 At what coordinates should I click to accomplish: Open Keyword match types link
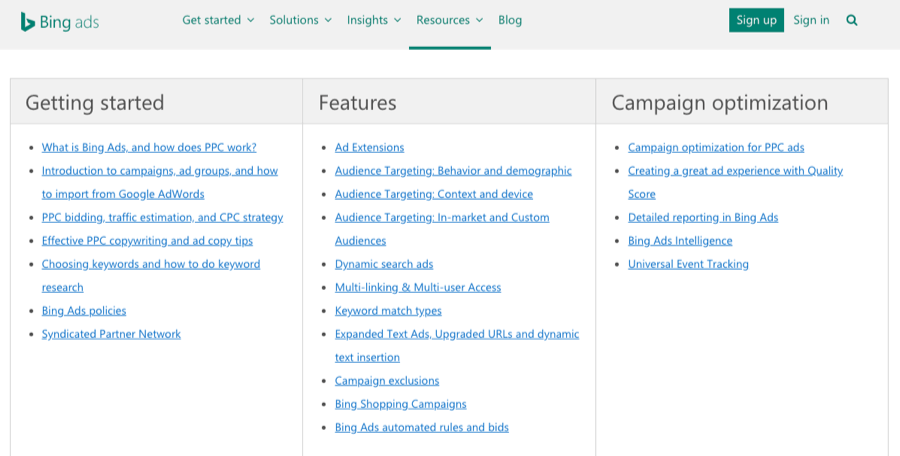pyautogui.click(x=388, y=311)
